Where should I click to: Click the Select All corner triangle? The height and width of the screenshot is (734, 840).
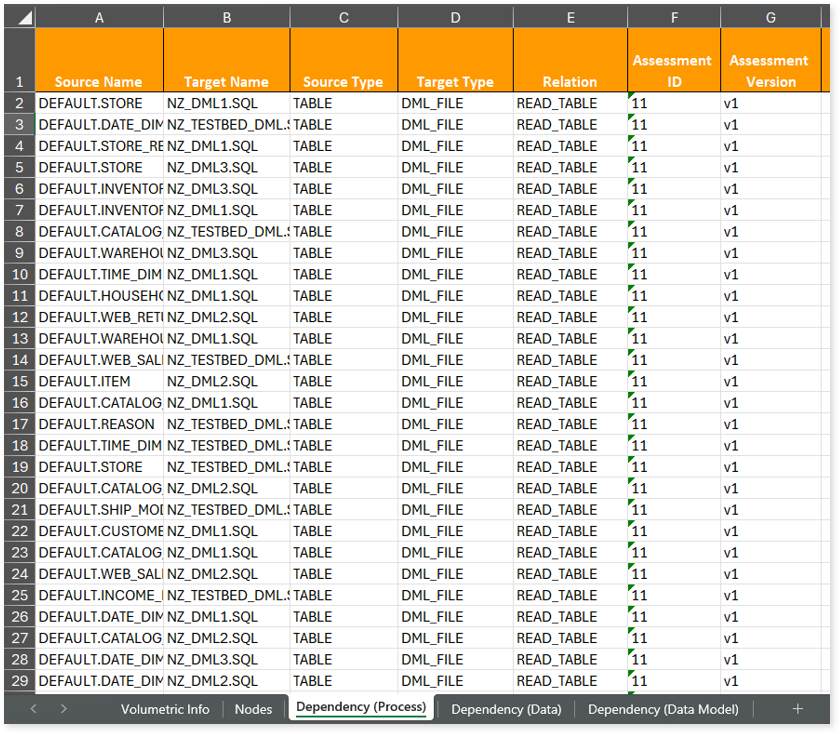pyautogui.click(x=20, y=18)
